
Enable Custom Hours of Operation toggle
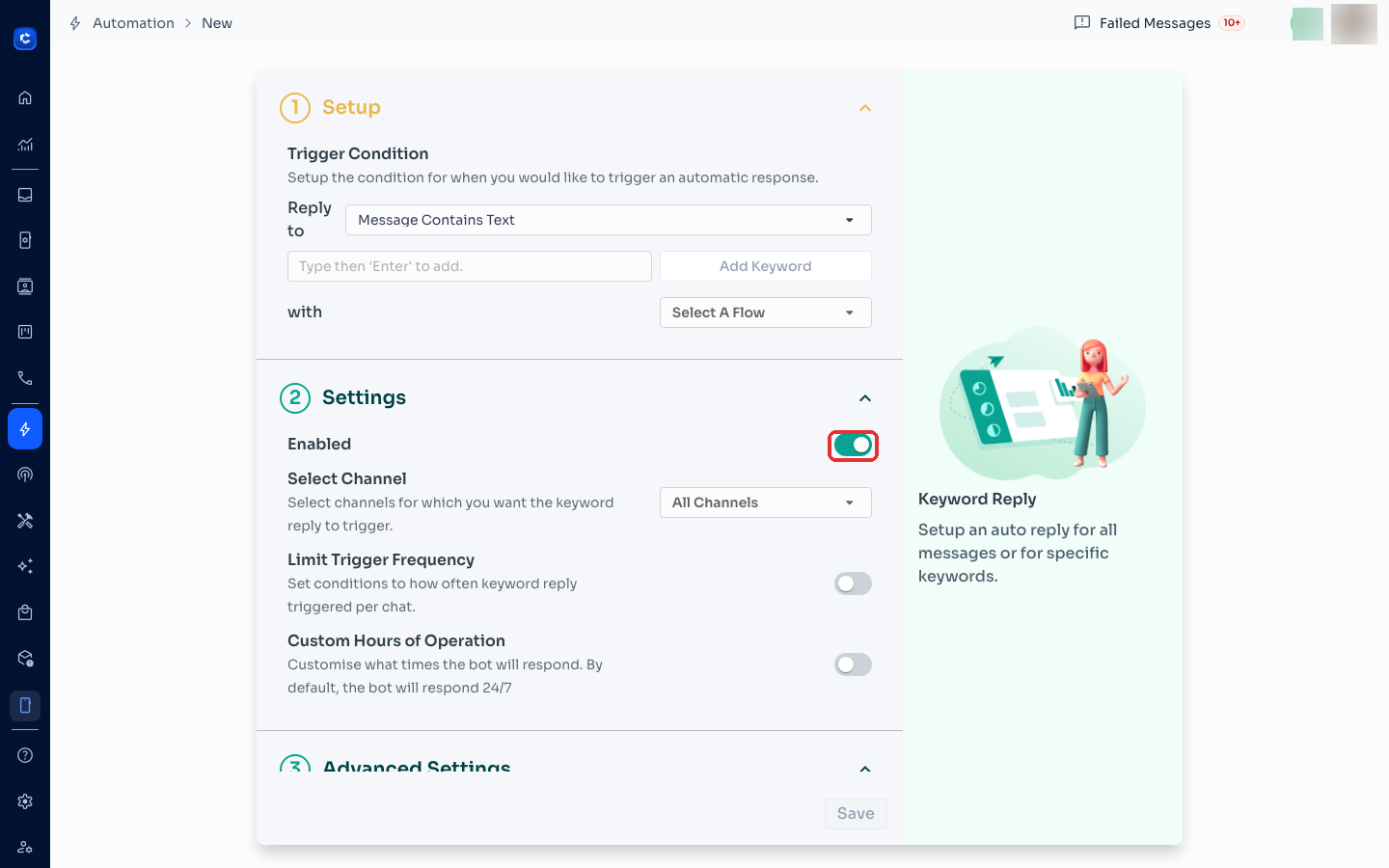coord(853,665)
